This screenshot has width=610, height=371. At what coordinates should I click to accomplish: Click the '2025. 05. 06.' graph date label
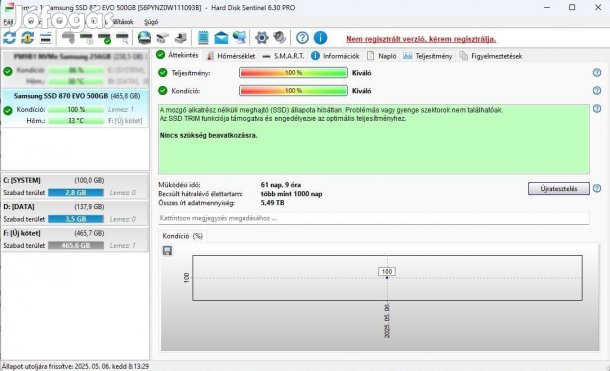point(387,321)
